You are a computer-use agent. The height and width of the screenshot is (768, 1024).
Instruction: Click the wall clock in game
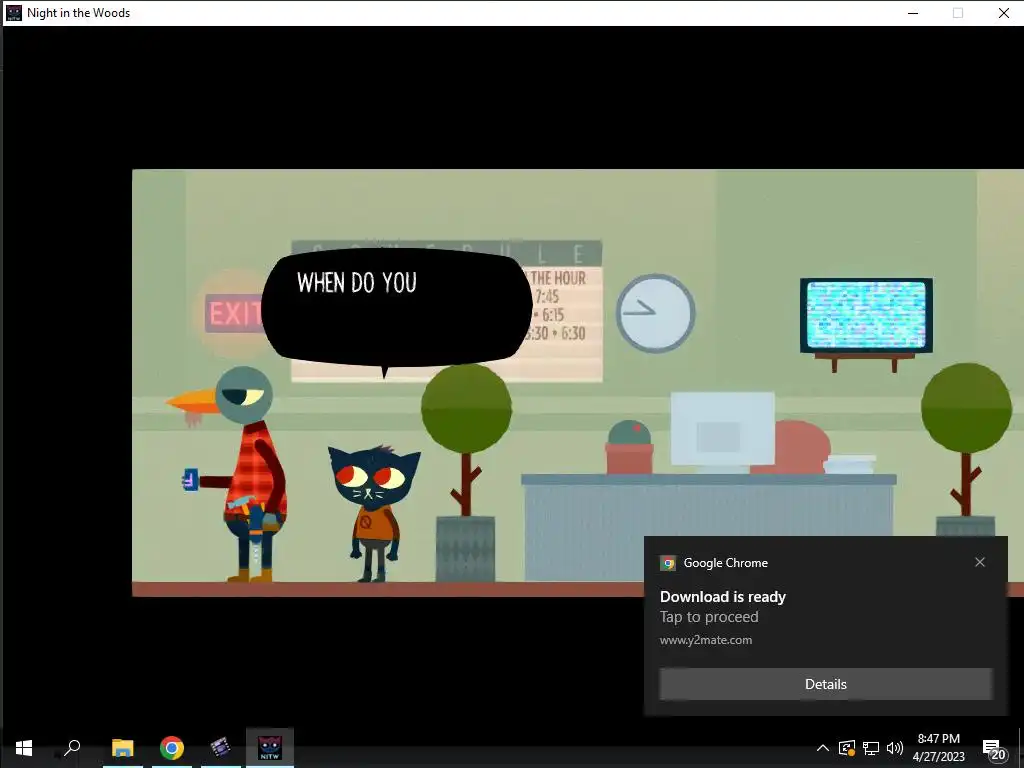(655, 313)
